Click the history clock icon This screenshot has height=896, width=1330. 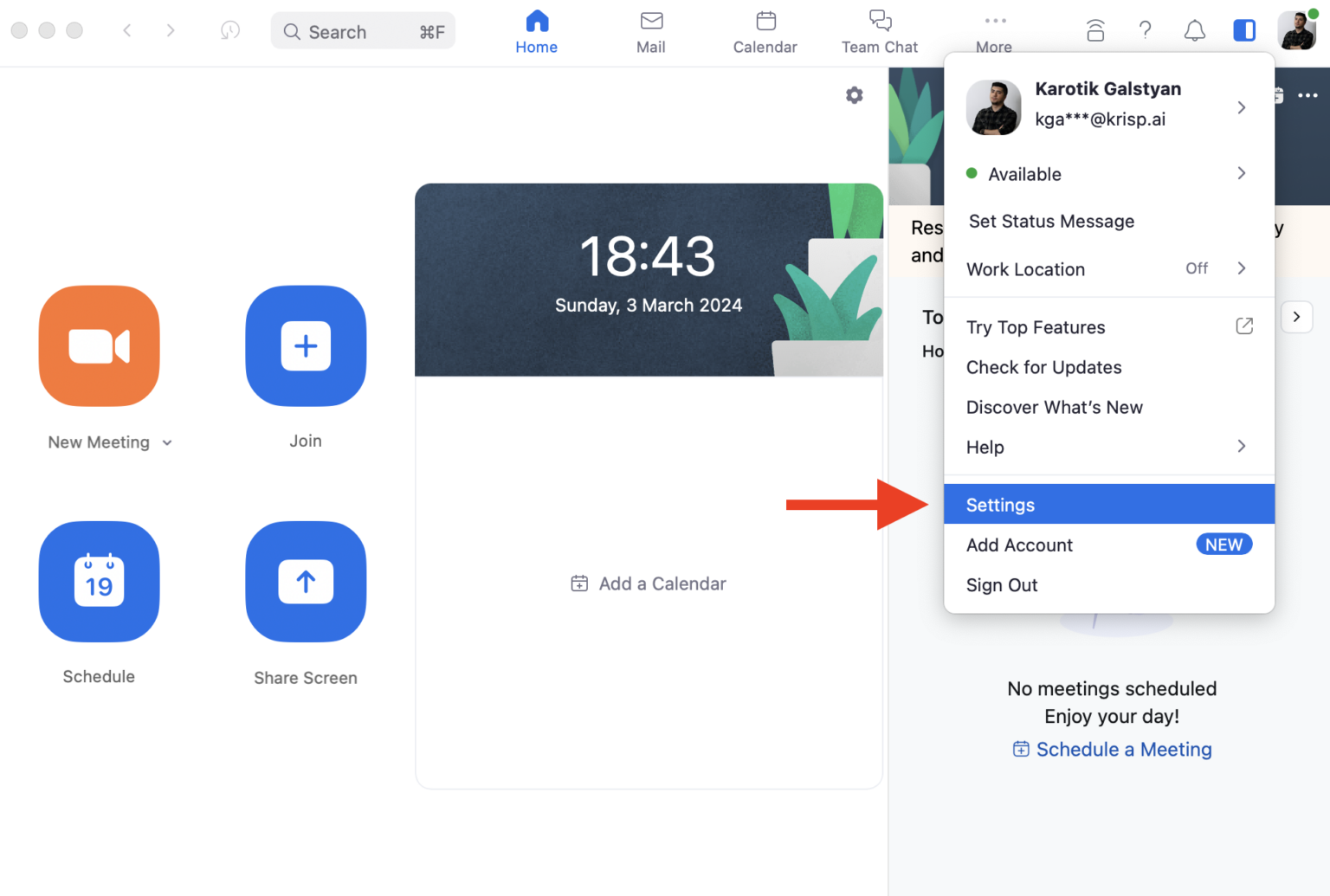pyautogui.click(x=229, y=31)
